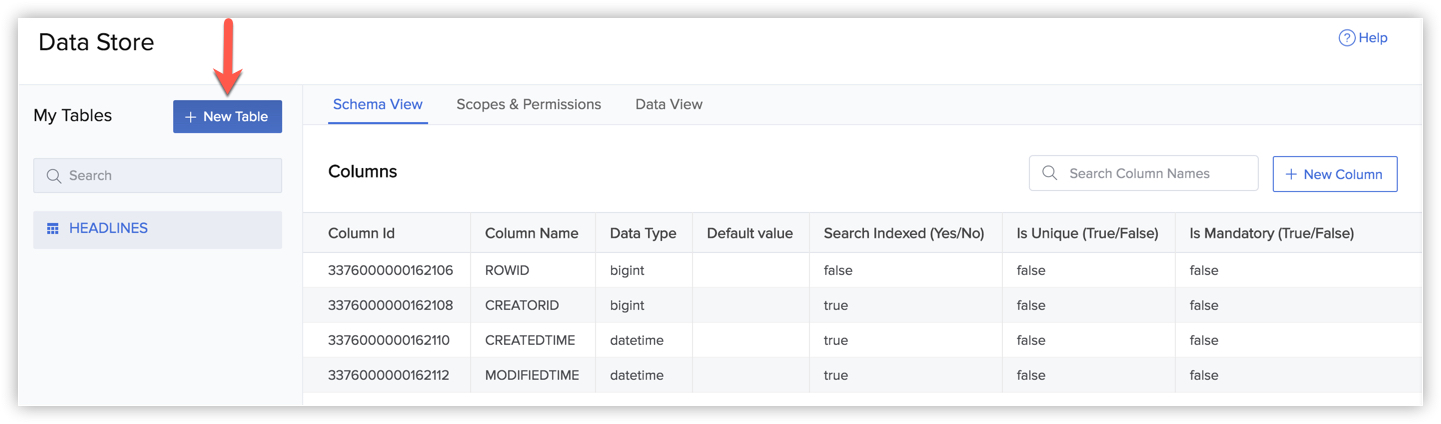The width and height of the screenshot is (1441, 424).
Task: Click the Column Id header
Action: tap(361, 234)
